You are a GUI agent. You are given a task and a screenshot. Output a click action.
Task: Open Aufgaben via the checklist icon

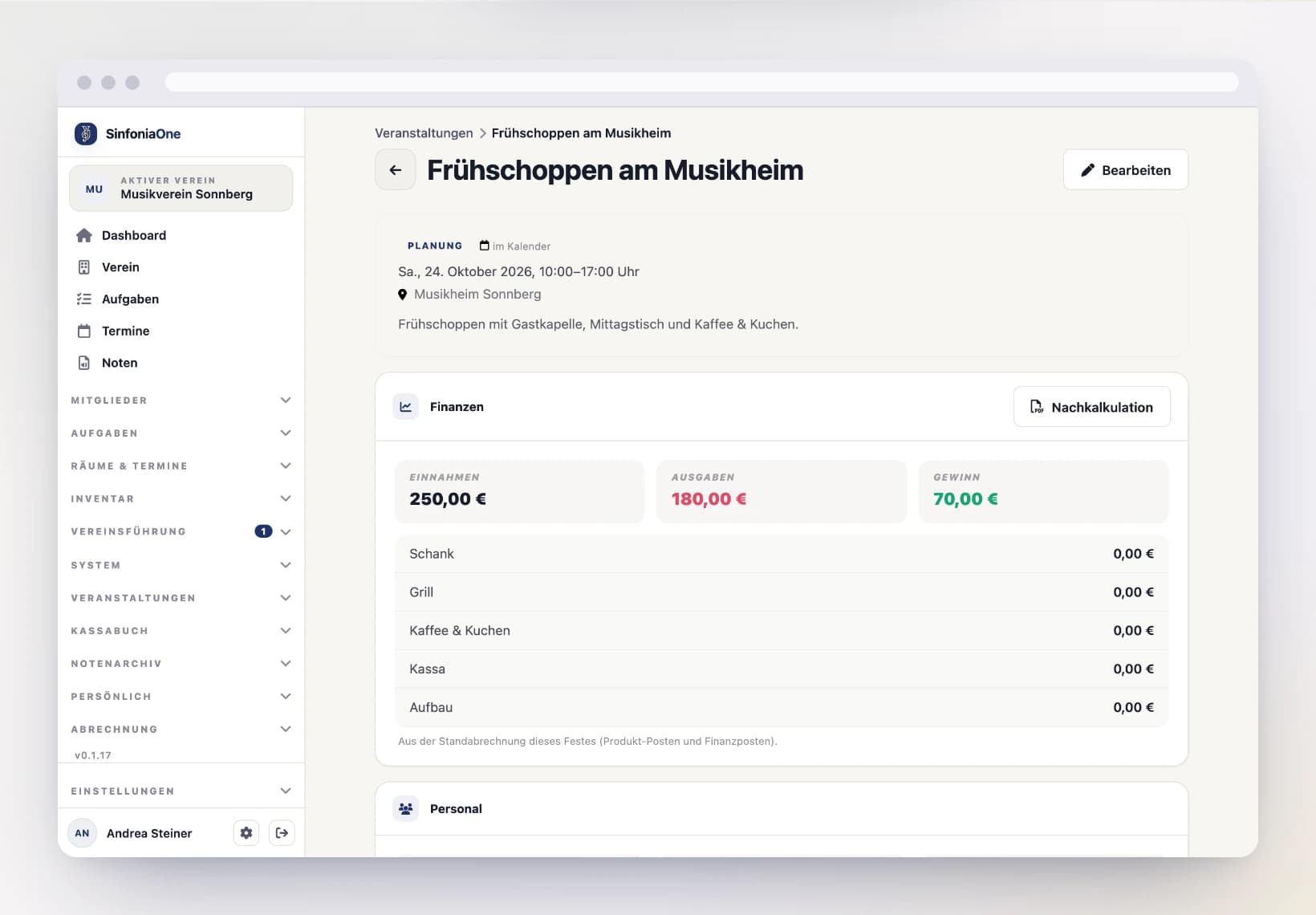point(84,299)
